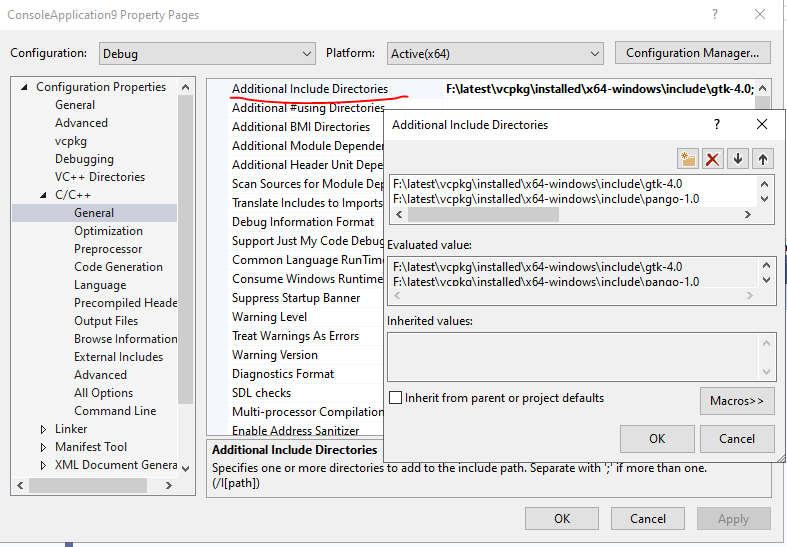The height and width of the screenshot is (547, 787).
Task: Open help for the Property Pages window
Action: 715,15
